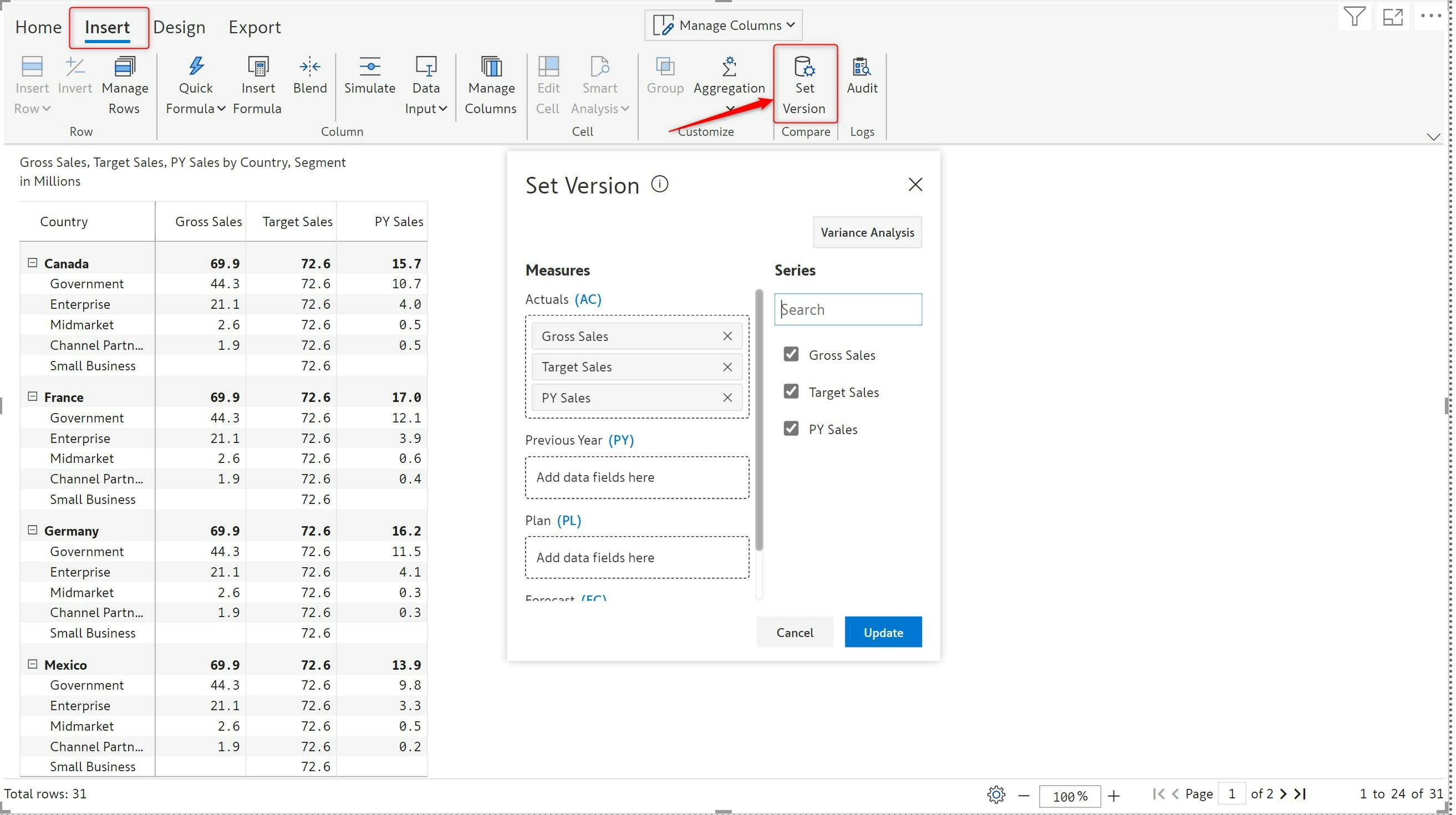Image resolution: width=1456 pixels, height=815 pixels.
Task: Remove Target Sales from Actuals
Action: (x=727, y=367)
